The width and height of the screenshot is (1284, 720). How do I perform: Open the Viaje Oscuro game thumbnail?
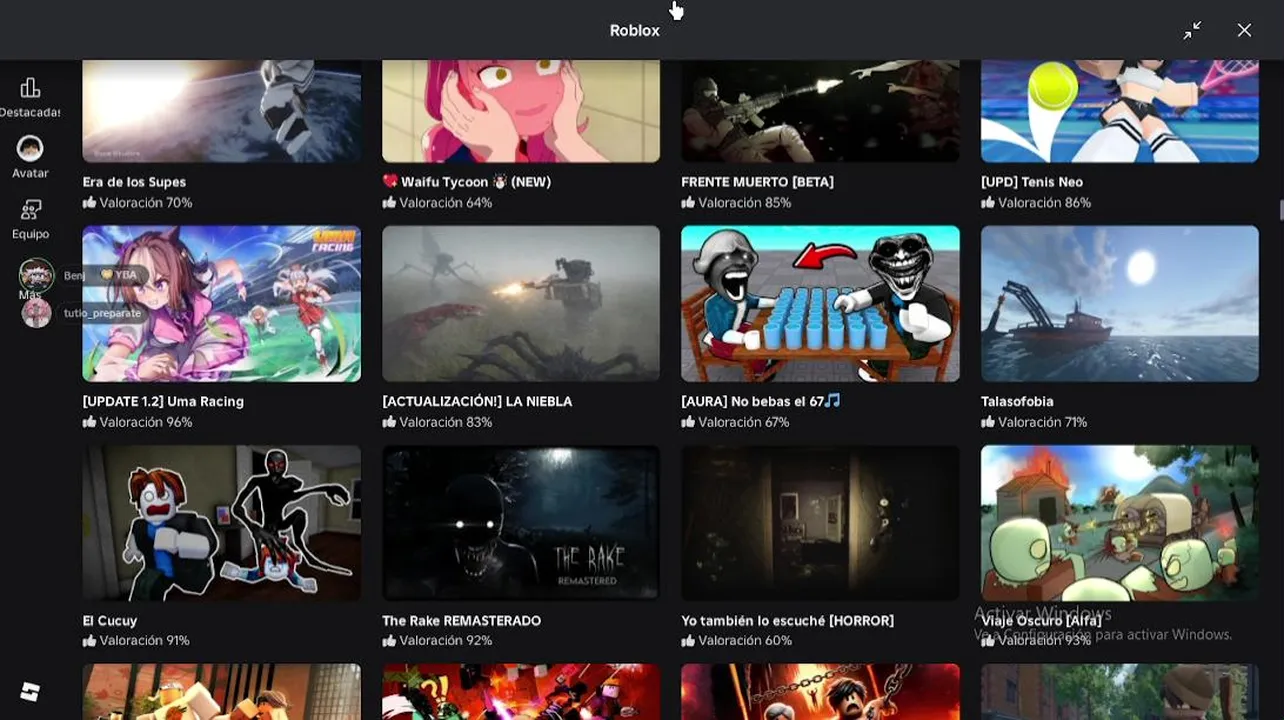[1120, 523]
